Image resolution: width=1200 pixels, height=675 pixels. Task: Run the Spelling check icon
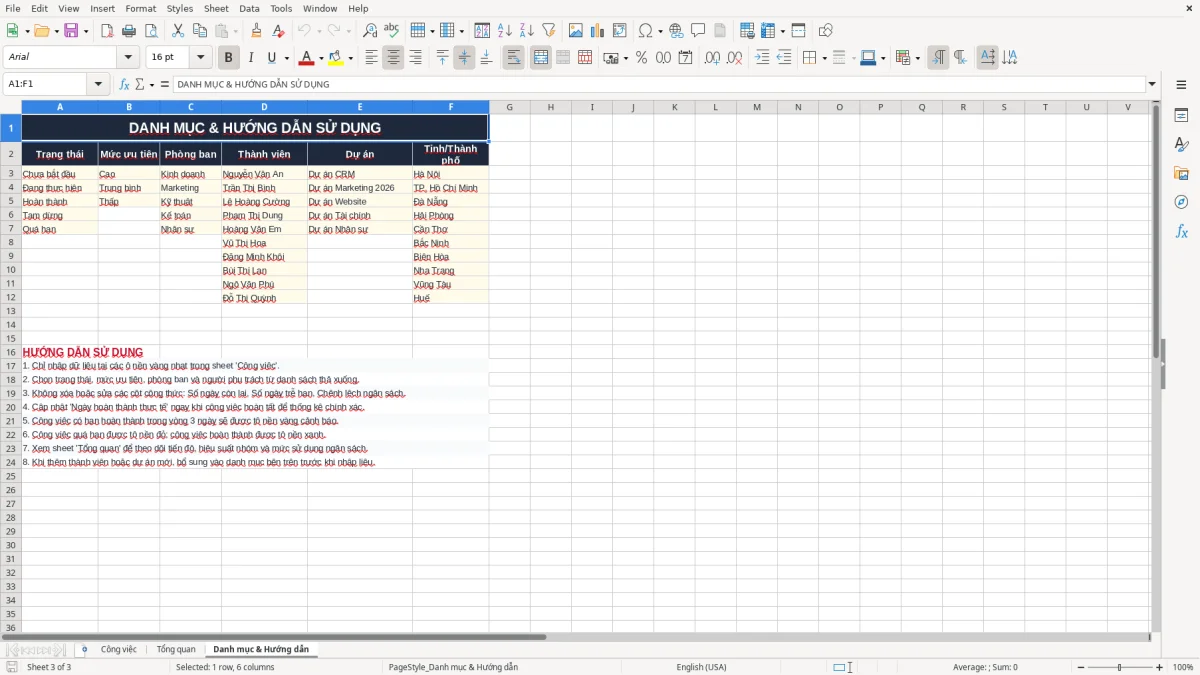pos(391,31)
